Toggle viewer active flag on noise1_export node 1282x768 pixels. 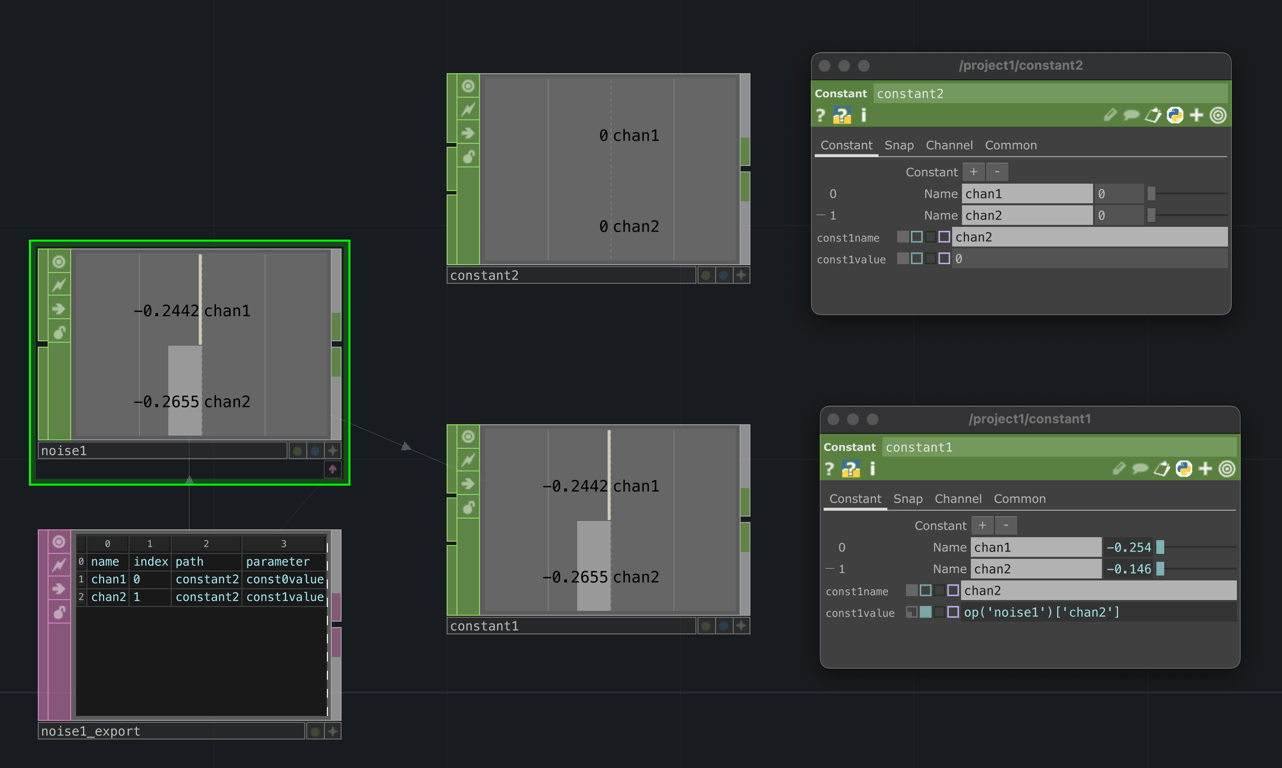(59, 542)
